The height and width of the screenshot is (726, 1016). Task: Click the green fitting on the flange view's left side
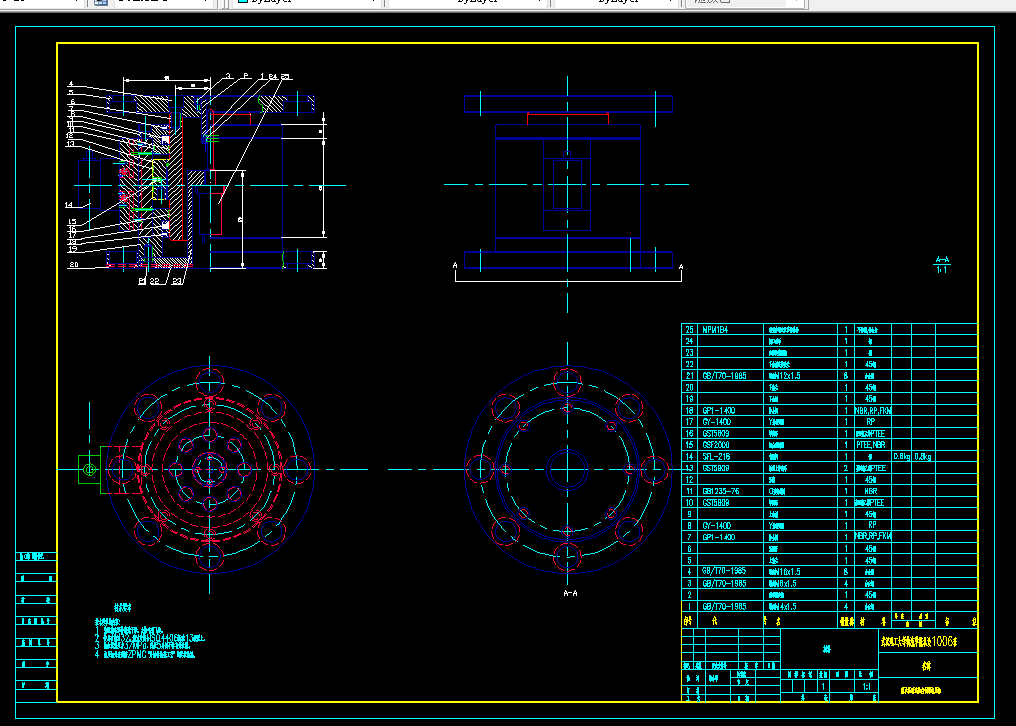[89, 469]
